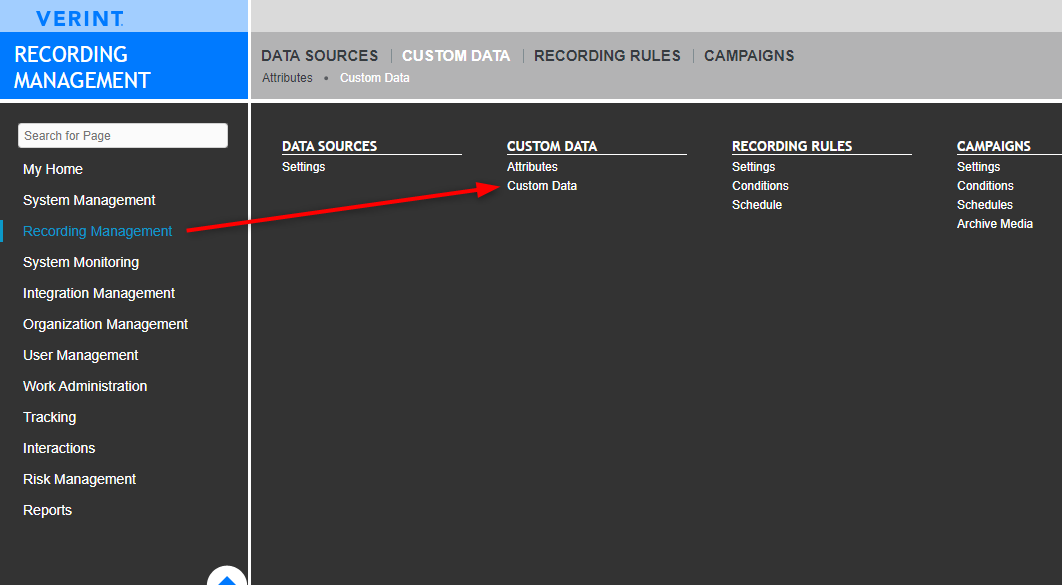This screenshot has height=585, width=1062.
Task: Open Archive Media under Campaigns
Action: click(994, 224)
